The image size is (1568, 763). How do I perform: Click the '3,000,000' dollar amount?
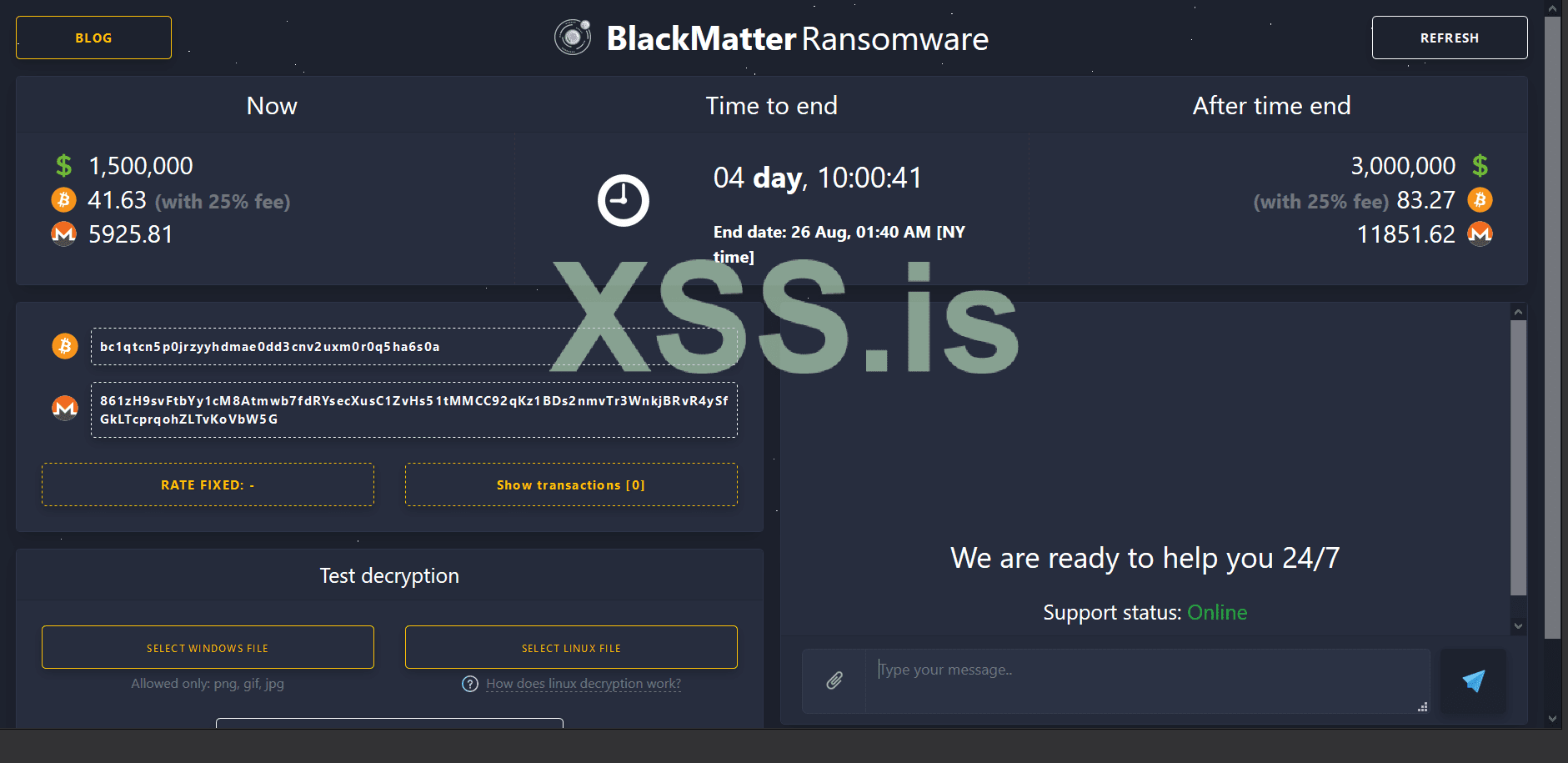click(1403, 166)
